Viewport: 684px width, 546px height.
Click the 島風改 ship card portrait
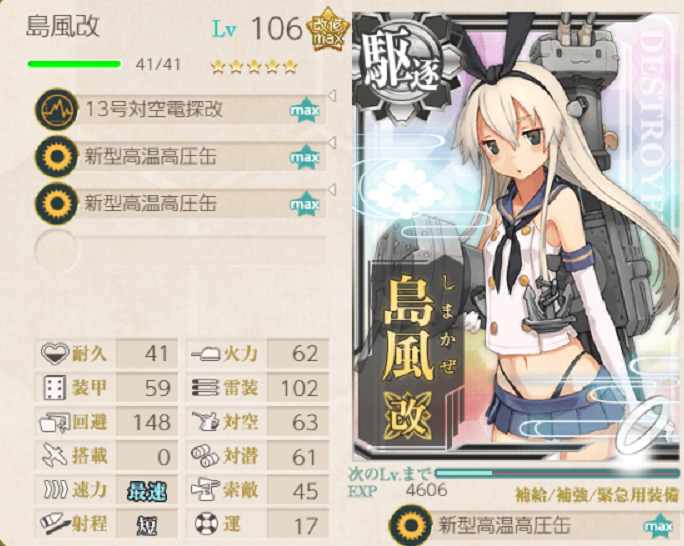pyautogui.click(x=517, y=236)
